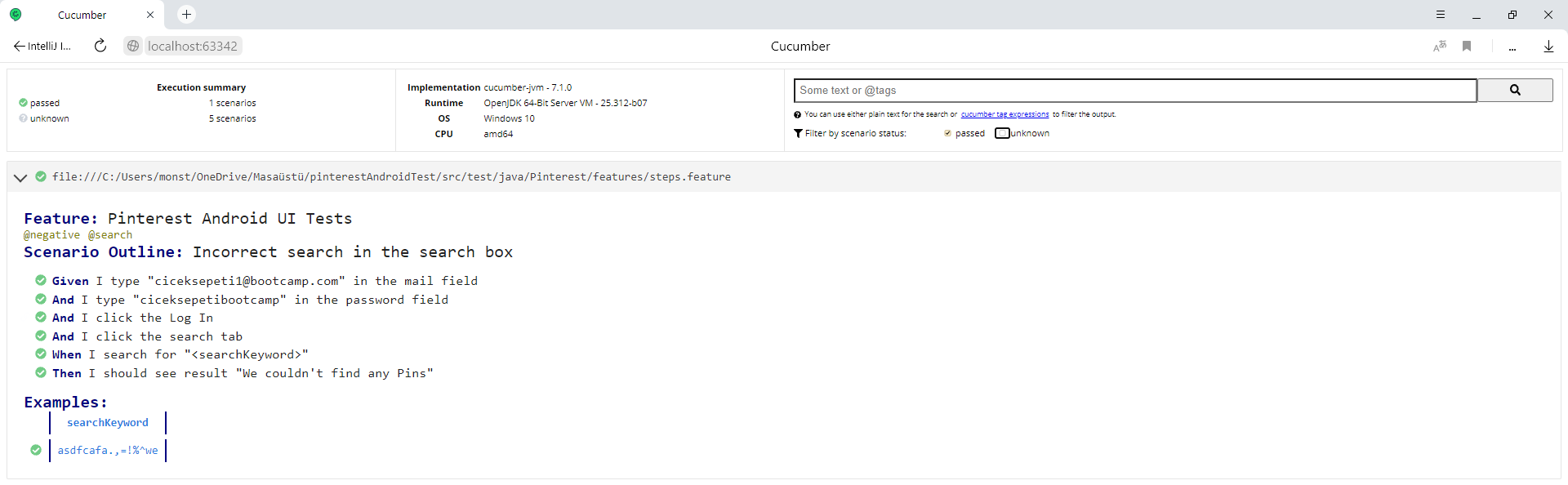Click '5 scenarios' unknown count
This screenshot has width=1568, height=485.
coord(232,118)
